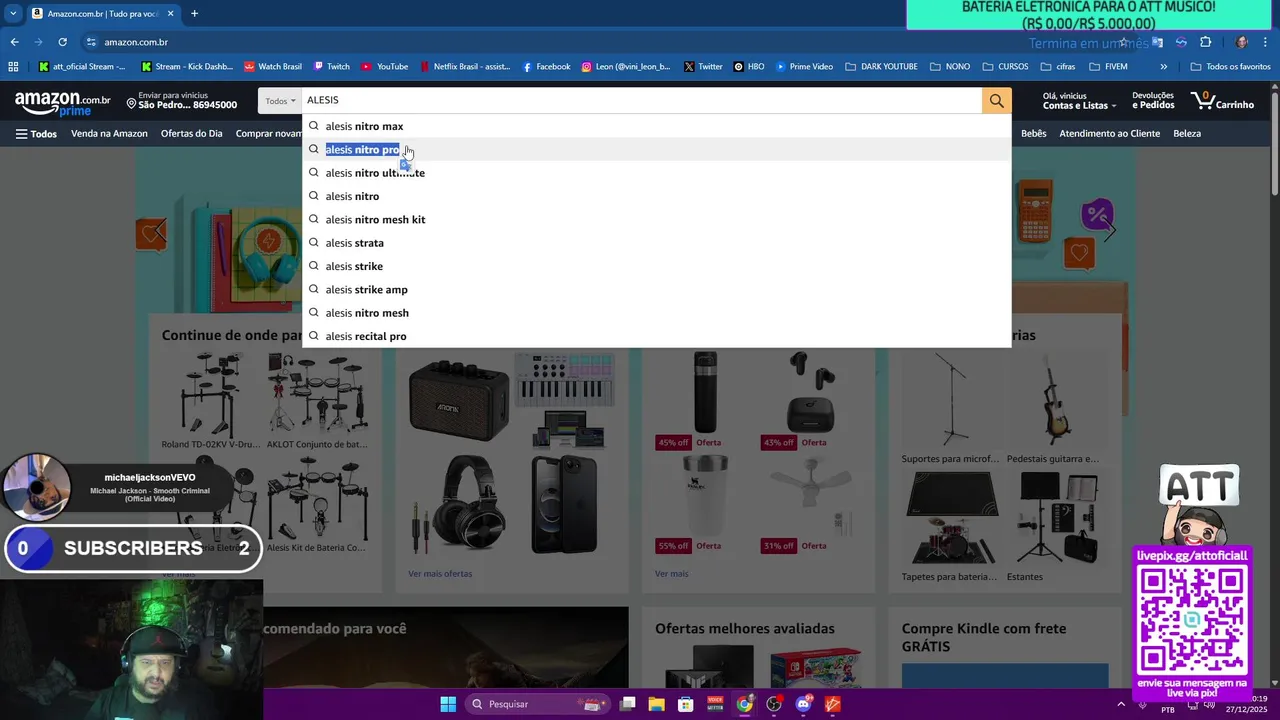Reload the page with refresh icon
The height and width of the screenshot is (720, 1280).
63,42
